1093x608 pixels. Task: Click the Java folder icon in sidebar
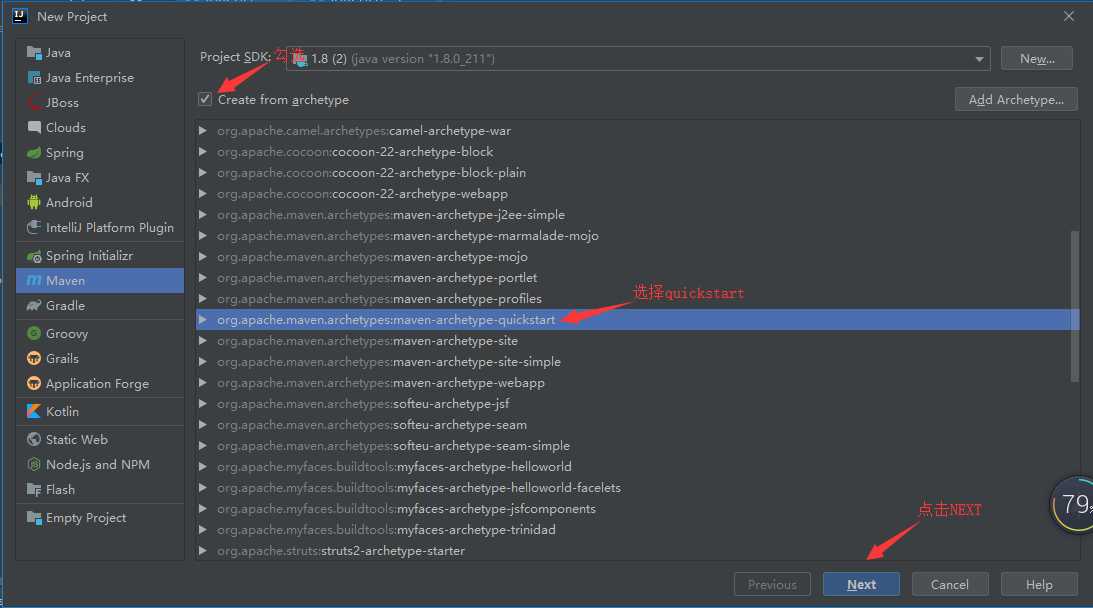tap(33, 53)
